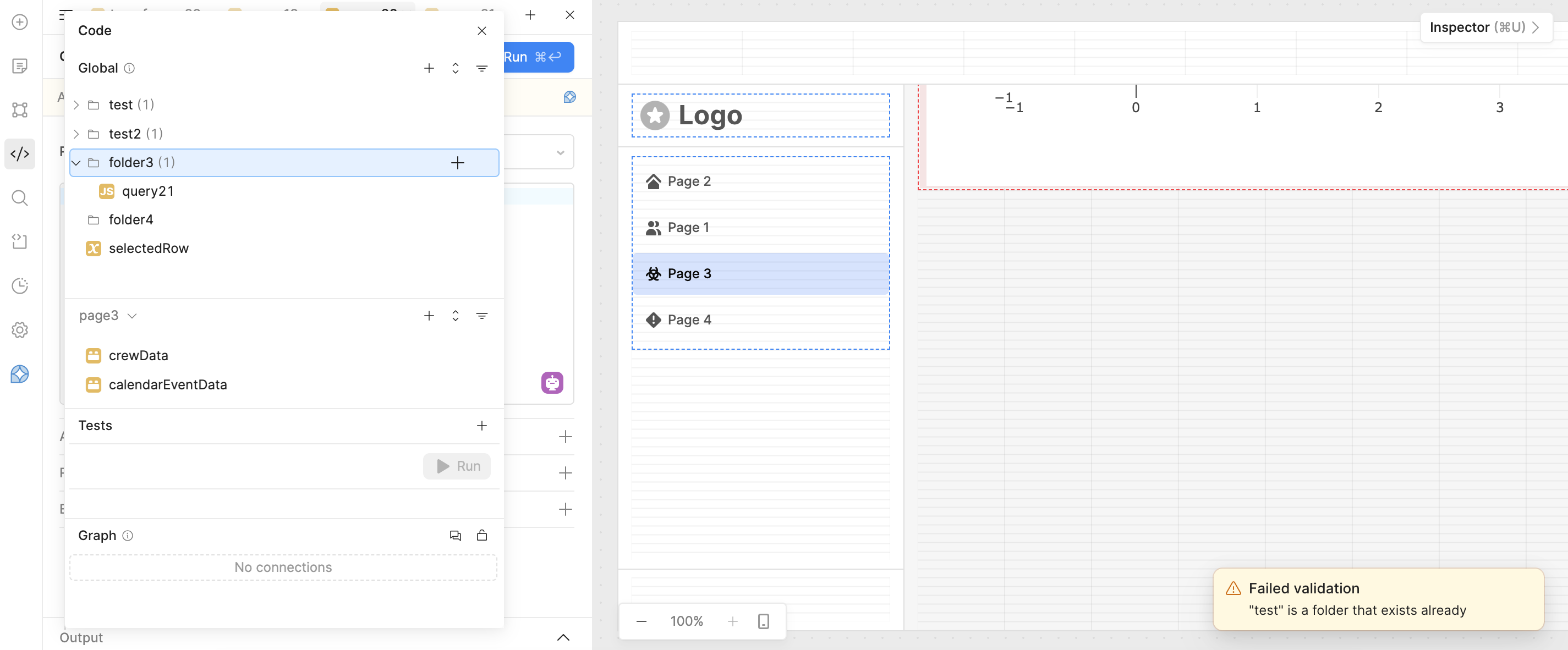Open the filter icon for Global code
The image size is (1568, 650).
click(x=481, y=68)
